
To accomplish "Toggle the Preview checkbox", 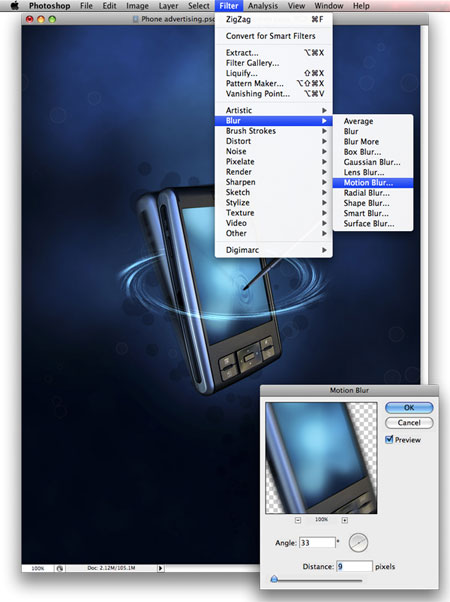I will [389, 440].
